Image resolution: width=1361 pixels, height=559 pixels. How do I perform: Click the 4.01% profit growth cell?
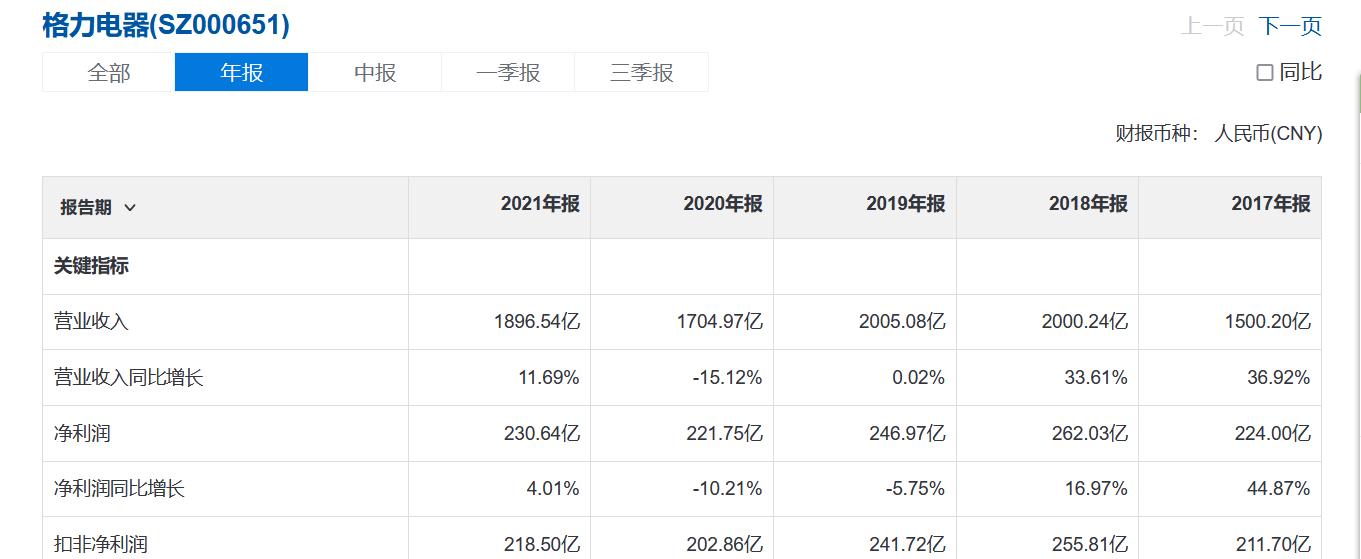(x=499, y=489)
